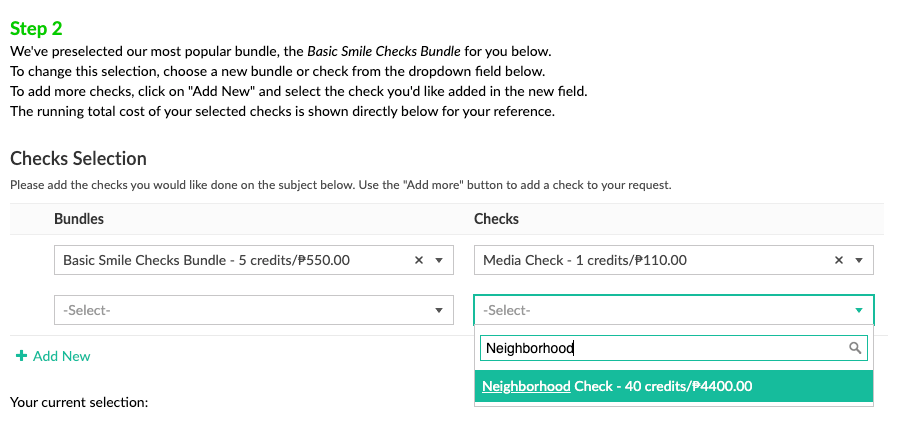This screenshot has height=427, width=904.
Task: Click the Step 2 heading
Action: pyautogui.click(x=43, y=29)
